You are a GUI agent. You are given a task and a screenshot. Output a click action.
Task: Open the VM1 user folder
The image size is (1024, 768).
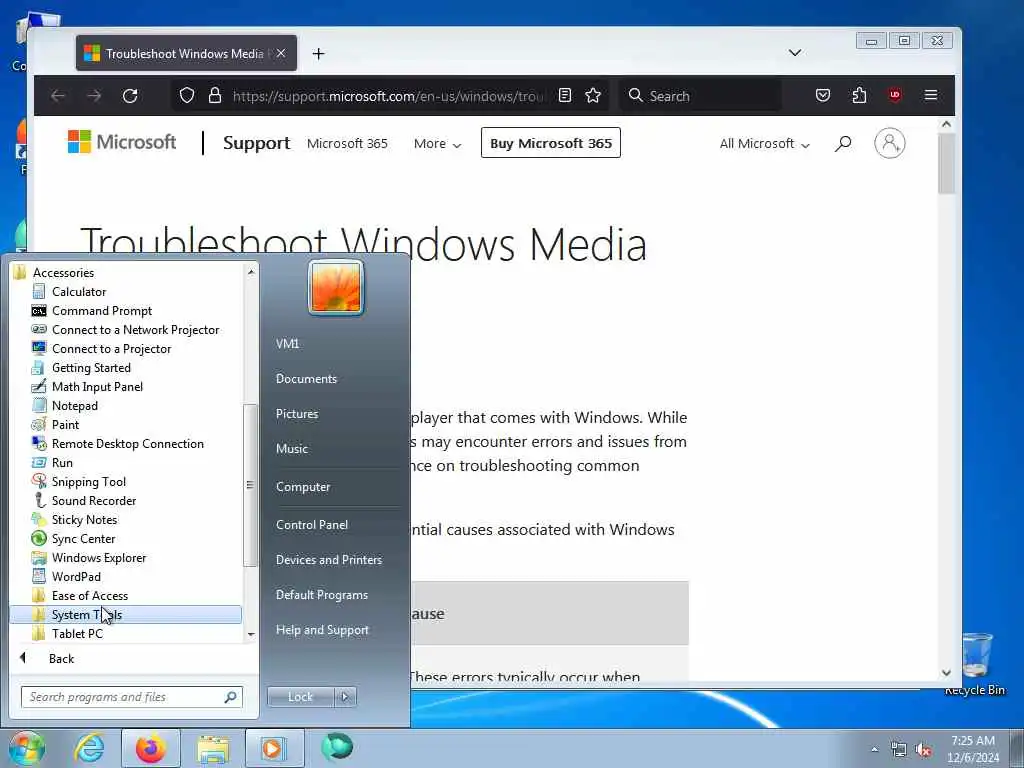click(287, 344)
